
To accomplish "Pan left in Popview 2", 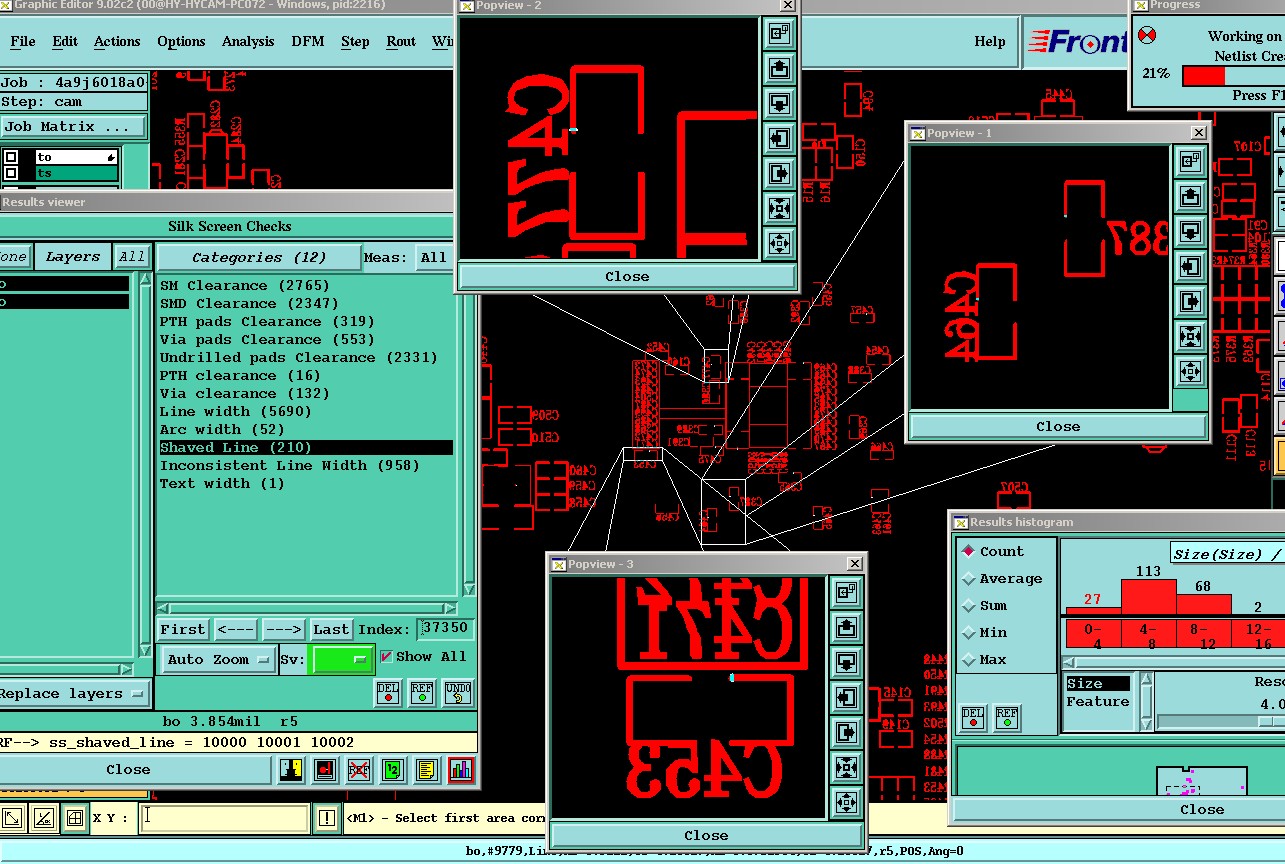I will (779, 138).
